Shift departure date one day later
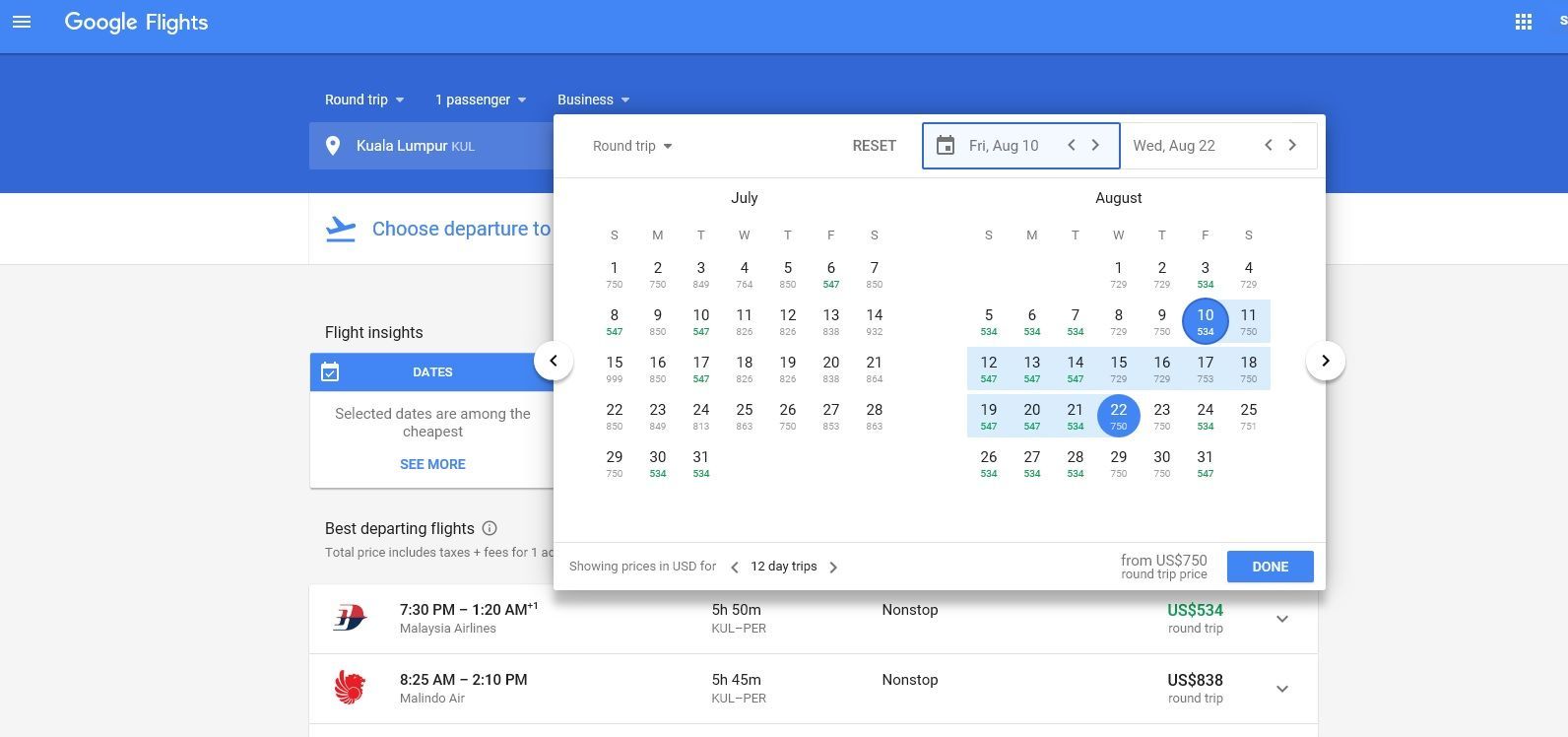Viewport: 1568px width, 737px height. click(1095, 146)
